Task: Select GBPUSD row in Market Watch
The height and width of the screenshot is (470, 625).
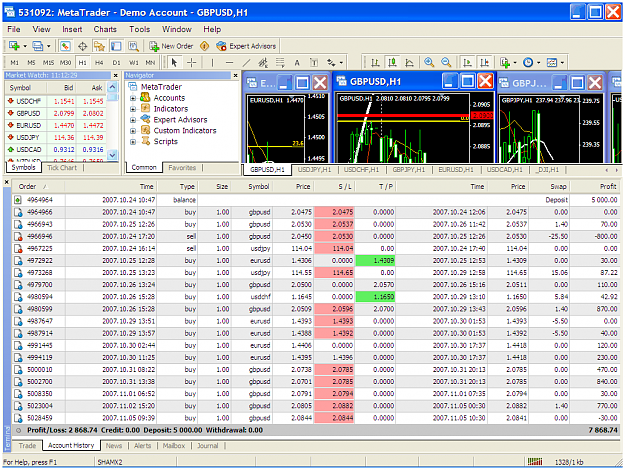Action: tap(56, 113)
